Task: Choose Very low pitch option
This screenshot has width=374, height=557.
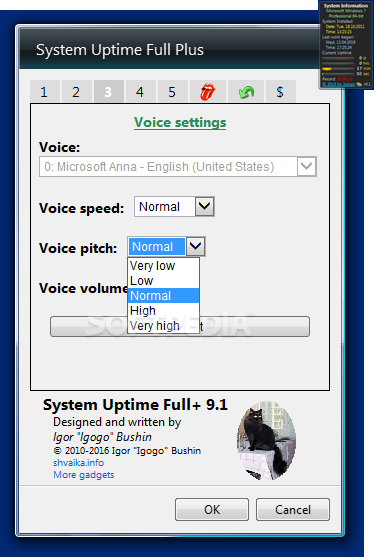Action: pyautogui.click(x=163, y=266)
